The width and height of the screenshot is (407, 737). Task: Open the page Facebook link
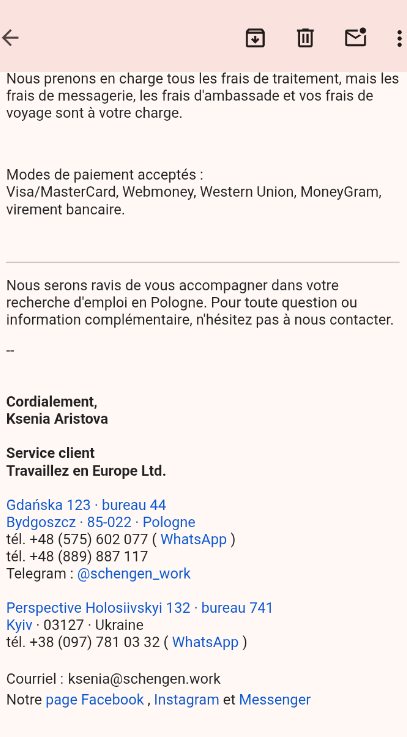tap(94, 700)
